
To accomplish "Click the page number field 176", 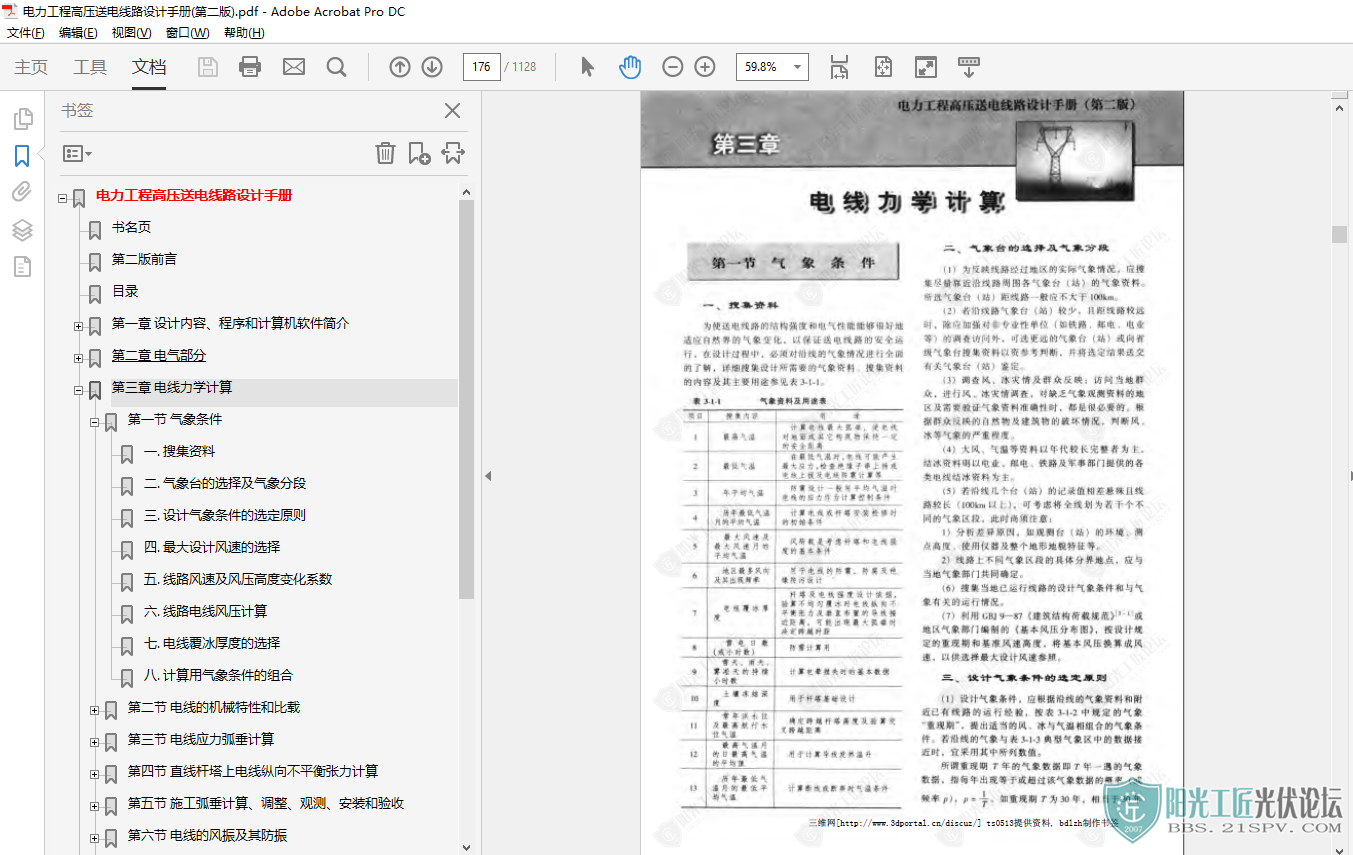I will tap(481, 67).
